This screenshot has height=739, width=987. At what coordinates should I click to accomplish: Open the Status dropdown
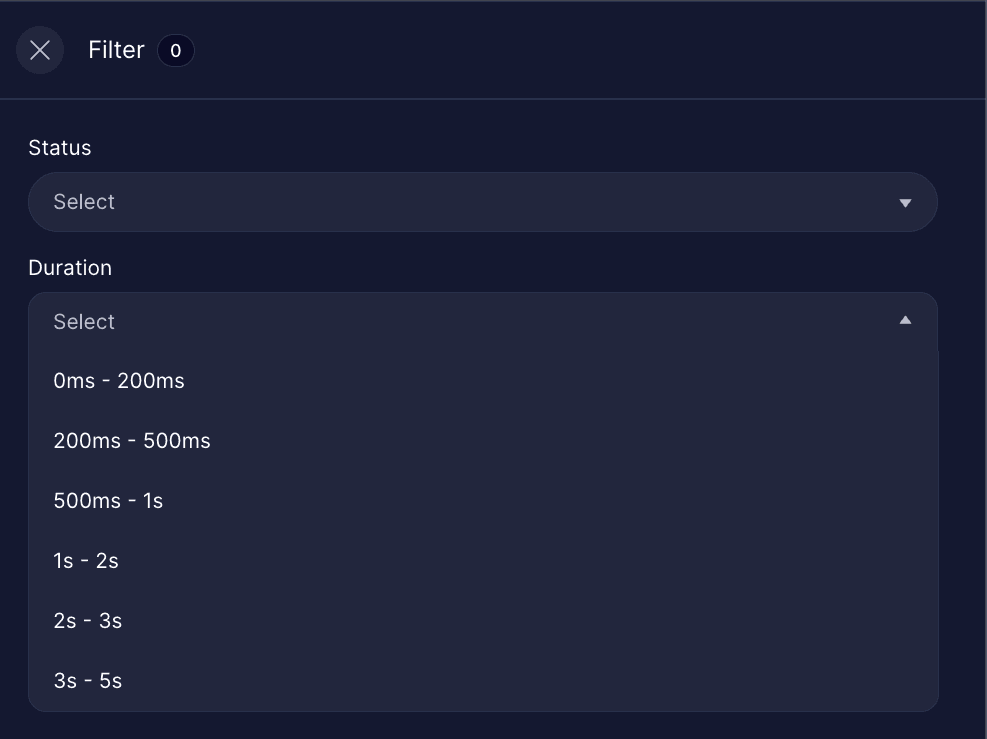(483, 202)
